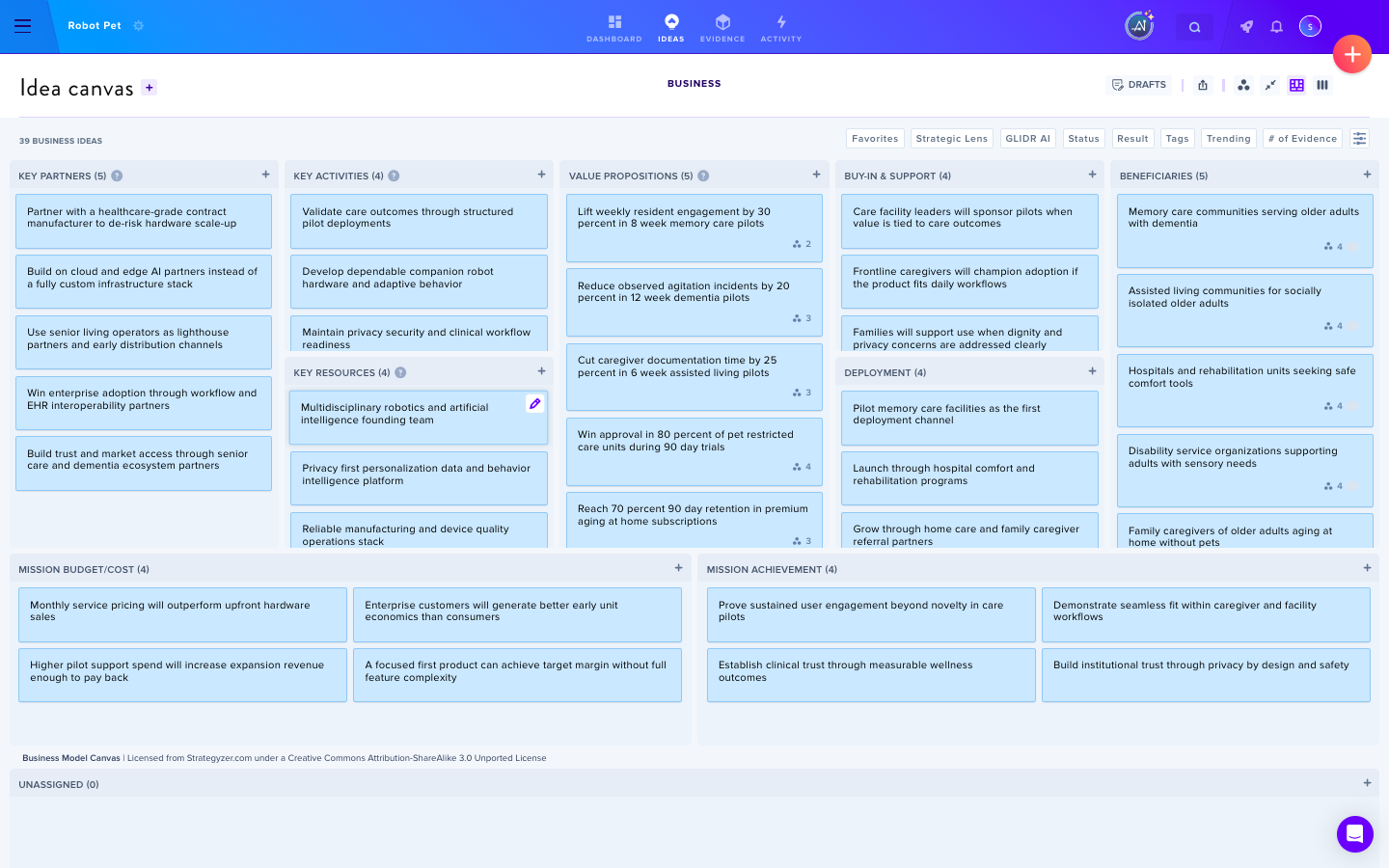Image resolution: width=1389 pixels, height=868 pixels.
Task: Click evidence count on Lift weekly engagement card
Action: [802, 244]
